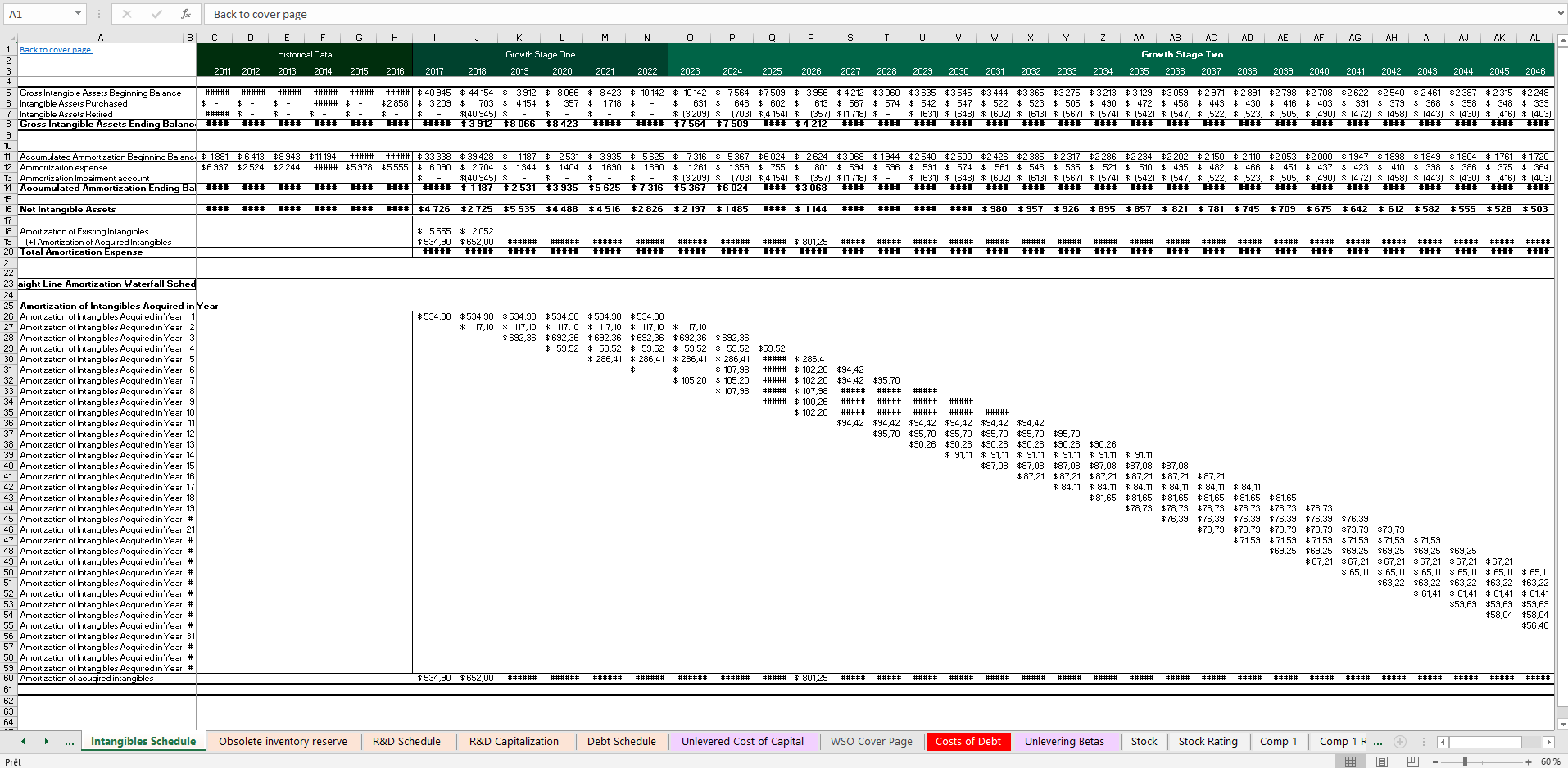1568x768 pixels.
Task: Go to the Debt Schedule tab
Action: tap(621, 741)
